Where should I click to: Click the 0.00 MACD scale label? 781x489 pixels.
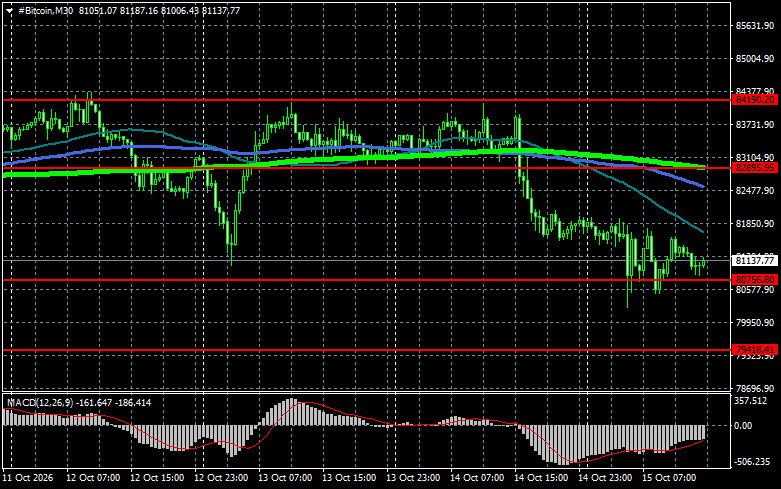pyautogui.click(x=743, y=426)
